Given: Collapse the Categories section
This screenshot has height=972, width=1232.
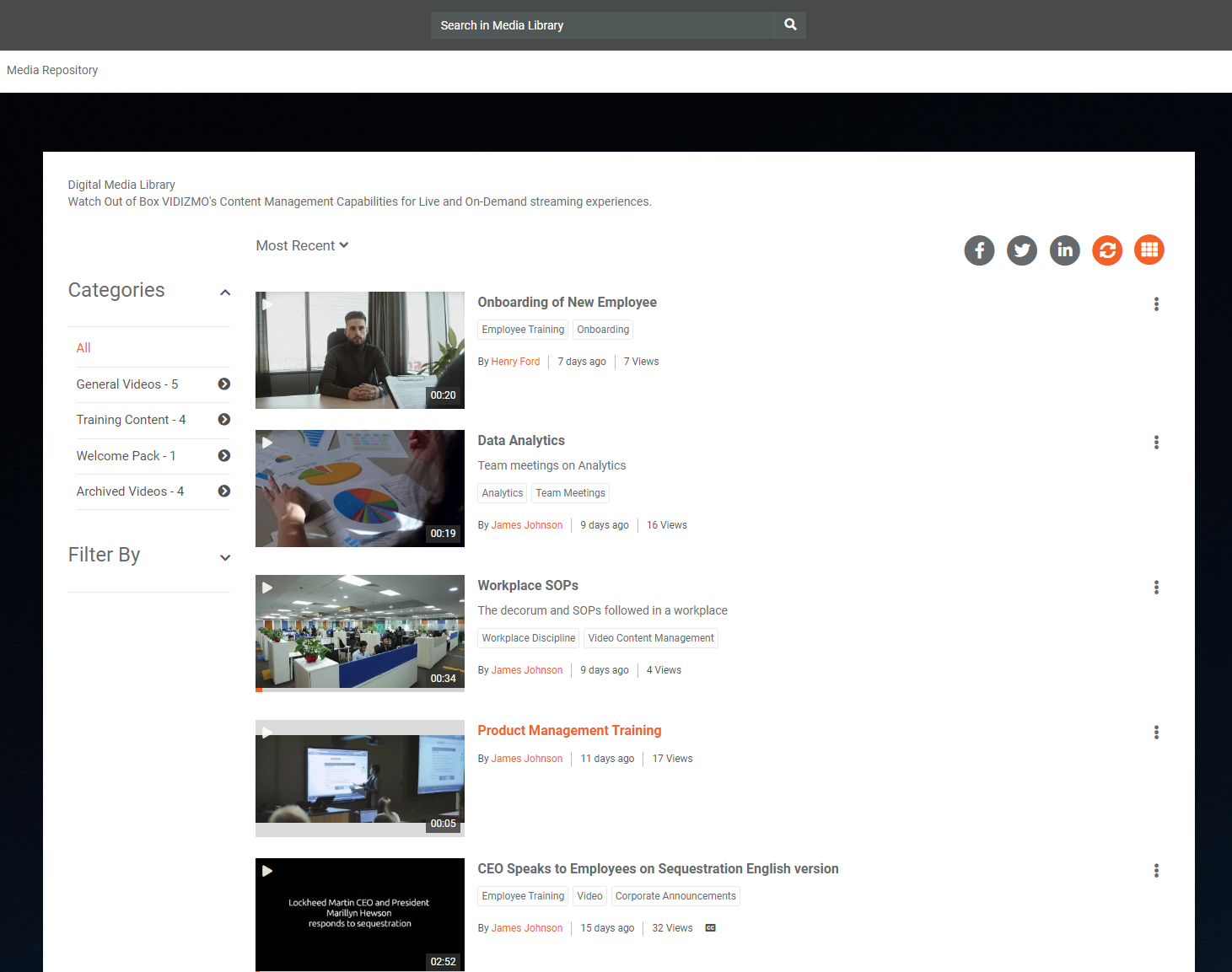Looking at the screenshot, I should (225, 293).
